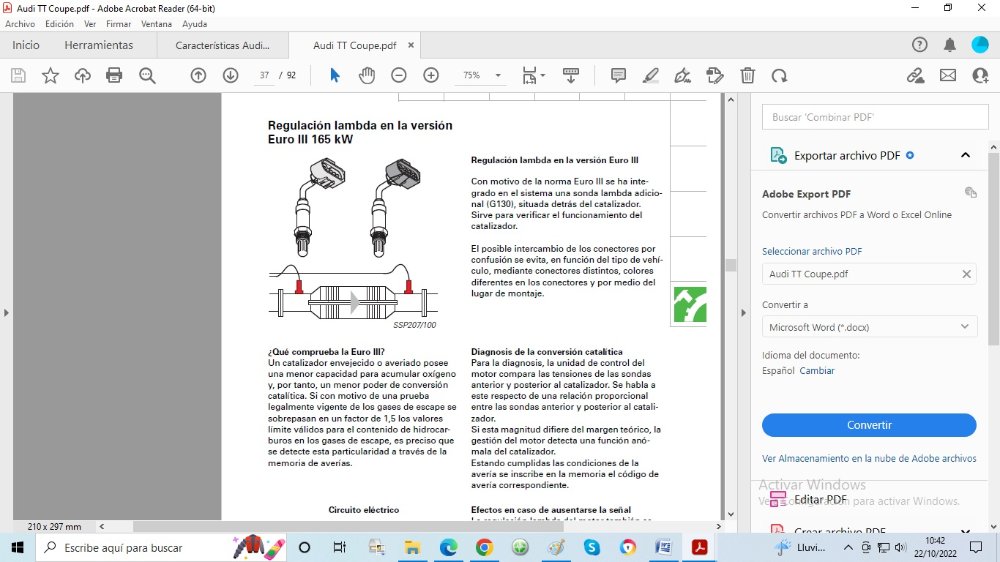Open the Archivo menu

click(20, 24)
